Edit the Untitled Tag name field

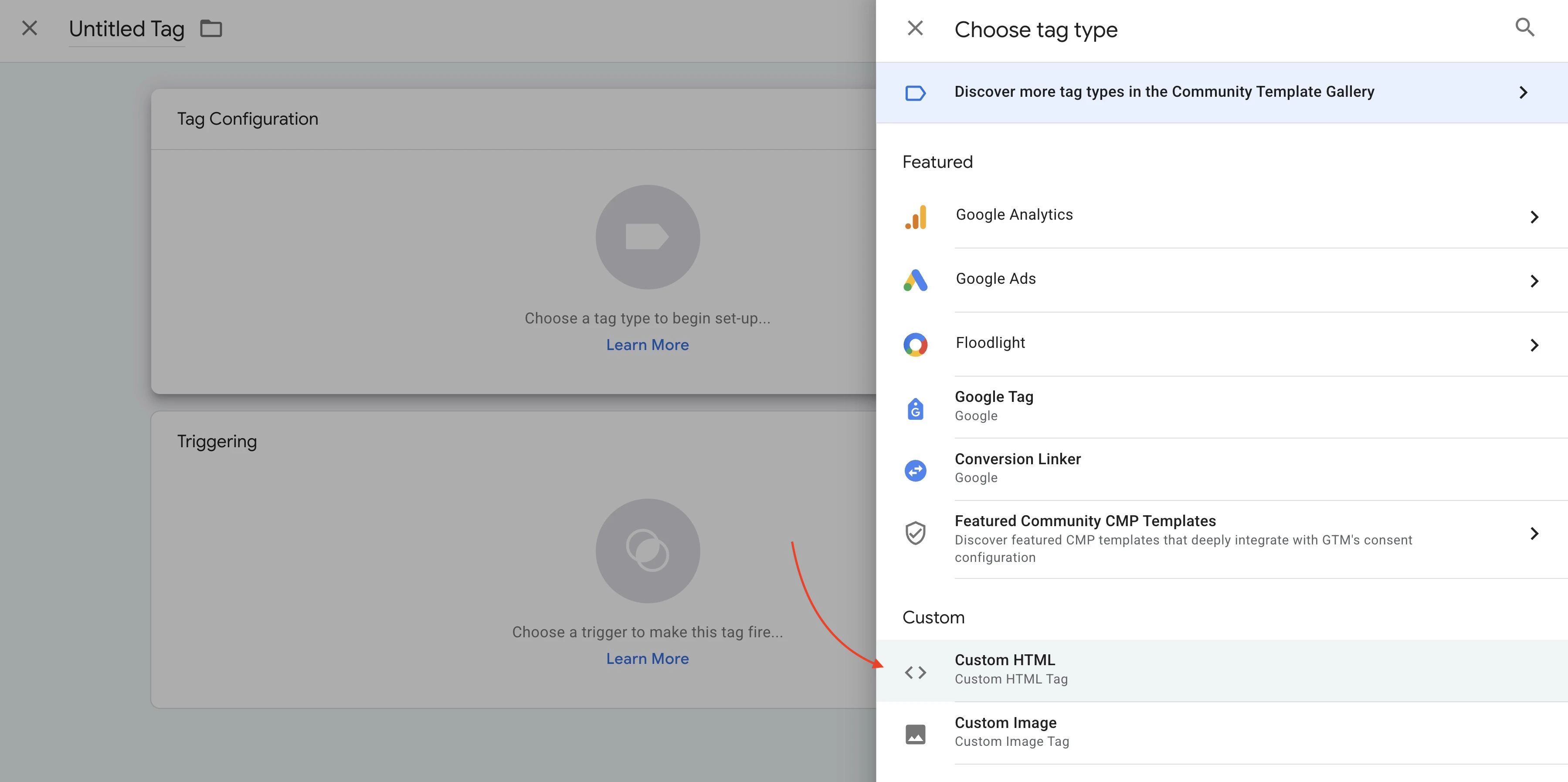point(127,29)
